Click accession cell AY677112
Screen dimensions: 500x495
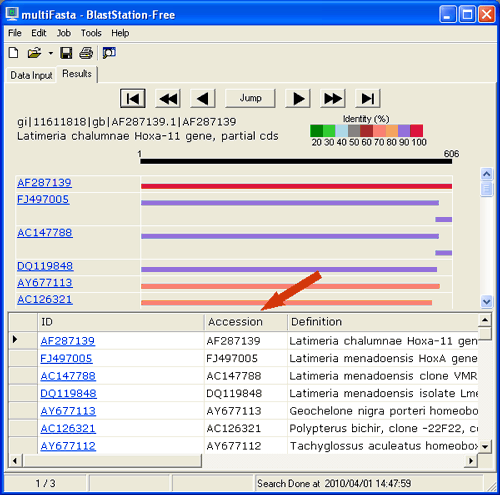[246, 446]
